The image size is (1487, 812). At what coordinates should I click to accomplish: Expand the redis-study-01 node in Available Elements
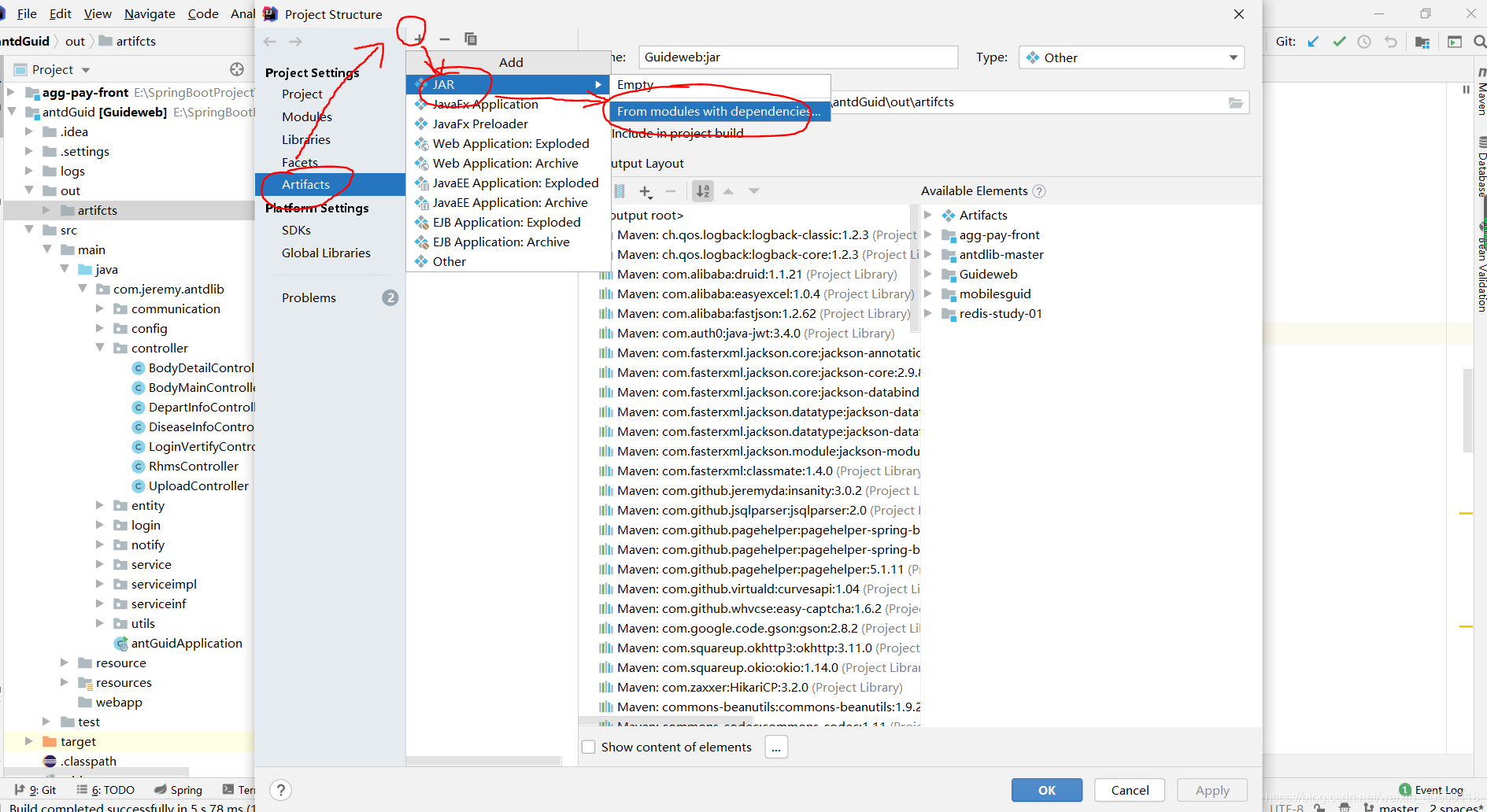coord(928,313)
